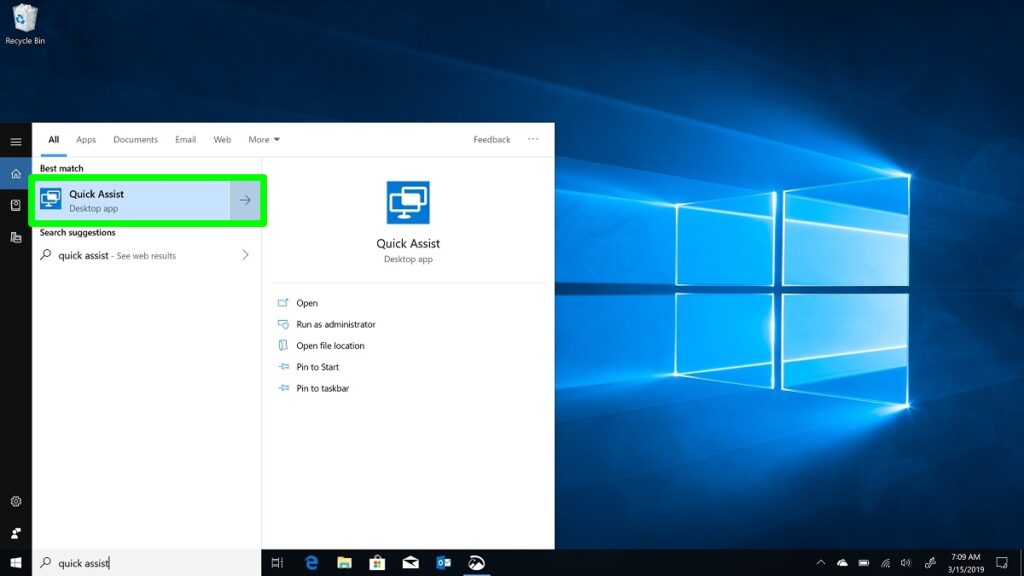Screen dimensions: 1024x576
Task: Pin Quick Assist to Start
Action: [317, 367]
